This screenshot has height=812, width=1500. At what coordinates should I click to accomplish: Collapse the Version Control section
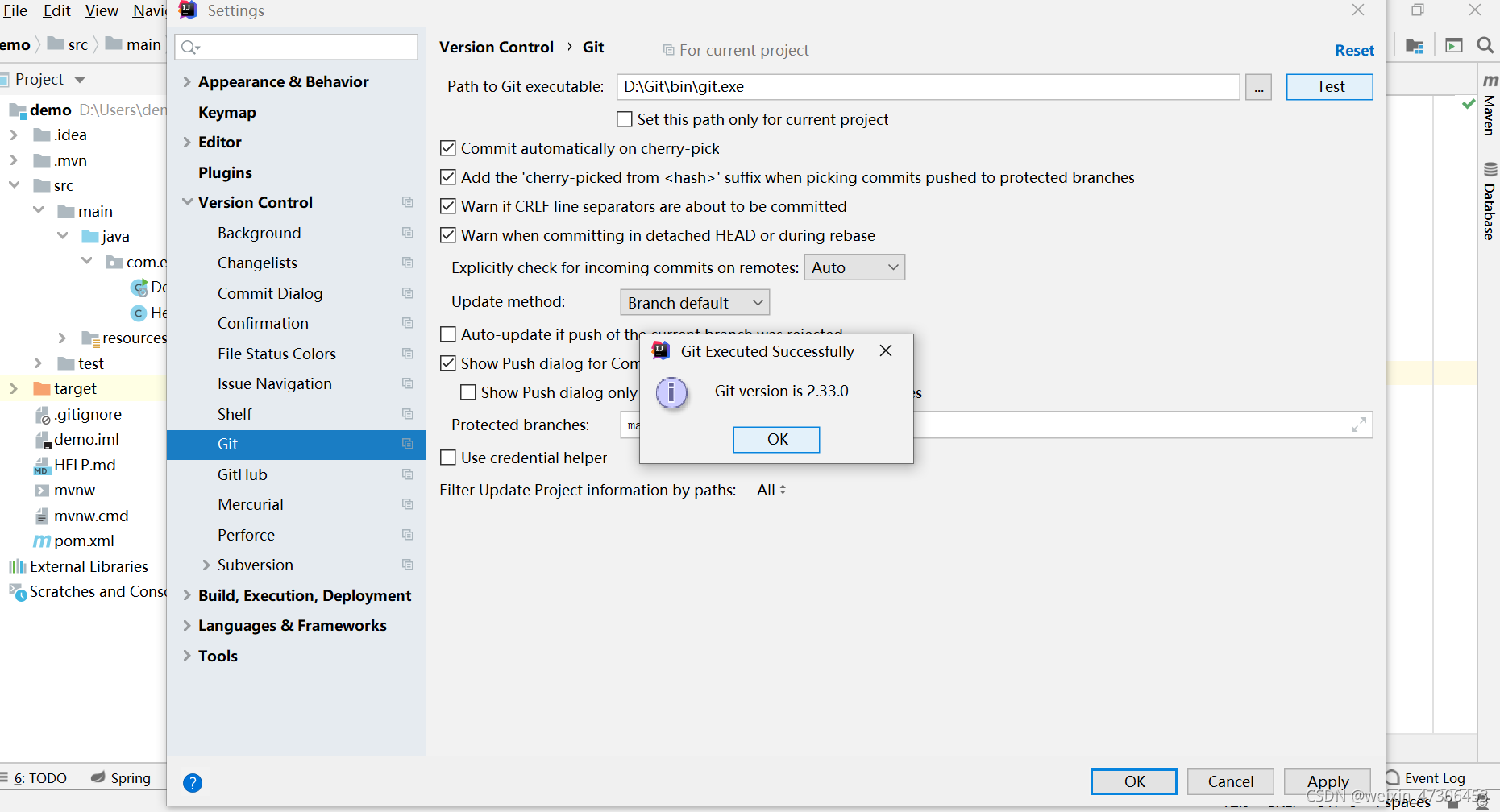click(x=187, y=202)
